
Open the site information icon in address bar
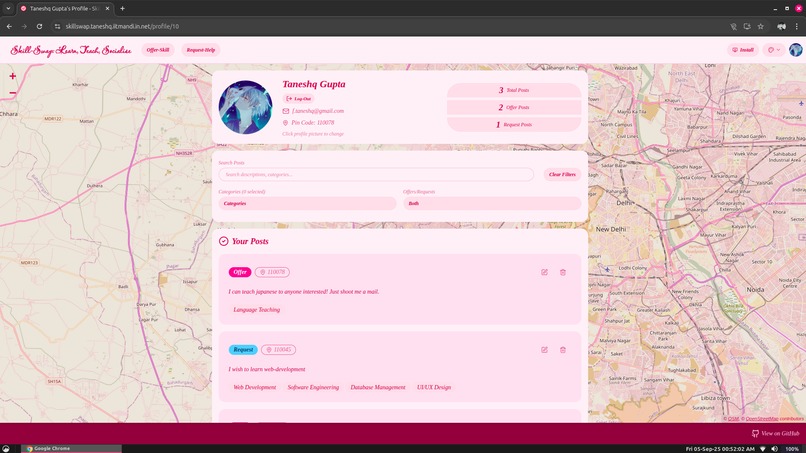[57, 26]
